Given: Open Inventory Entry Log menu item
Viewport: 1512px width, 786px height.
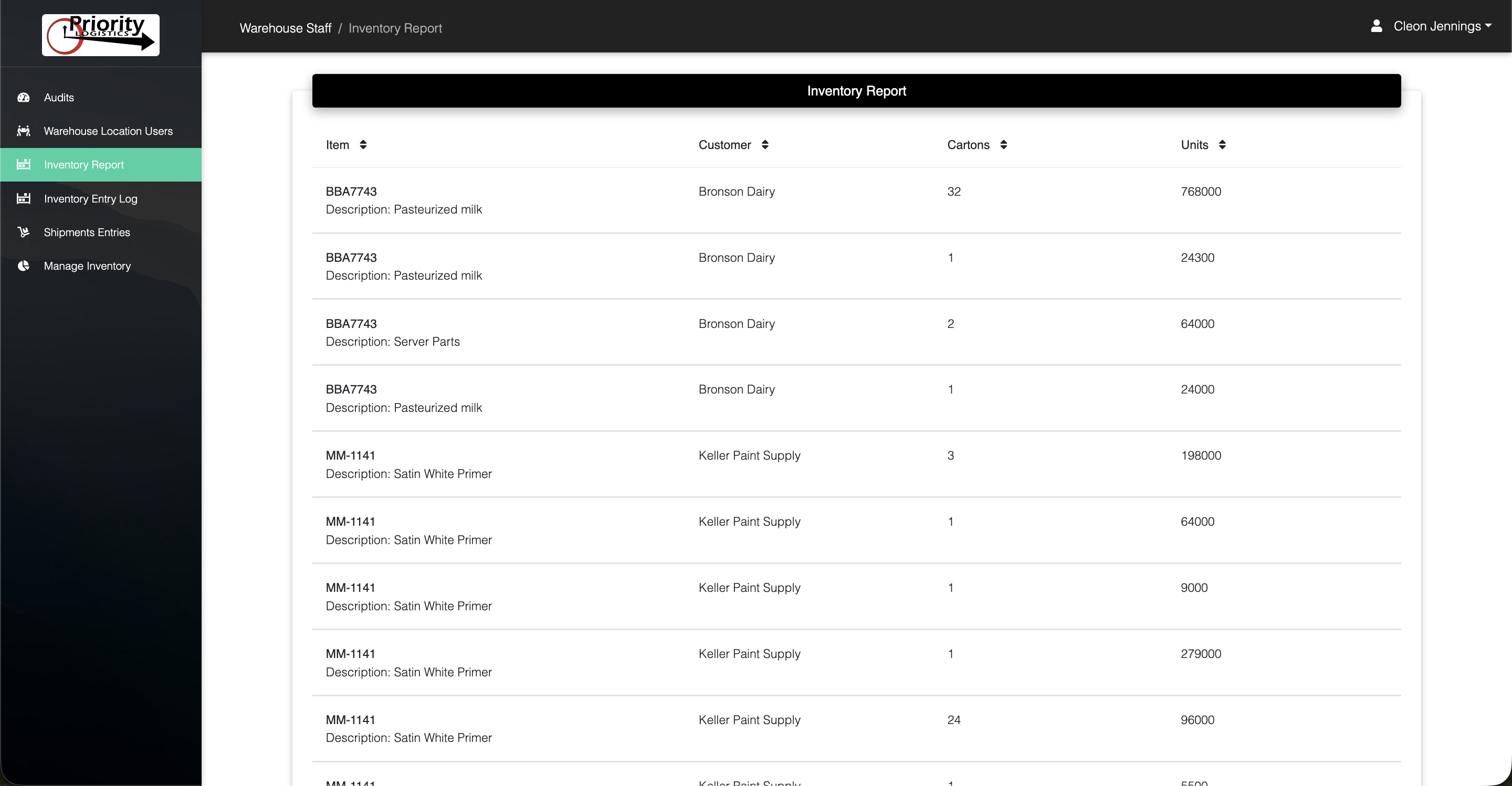Looking at the screenshot, I should coord(90,199).
